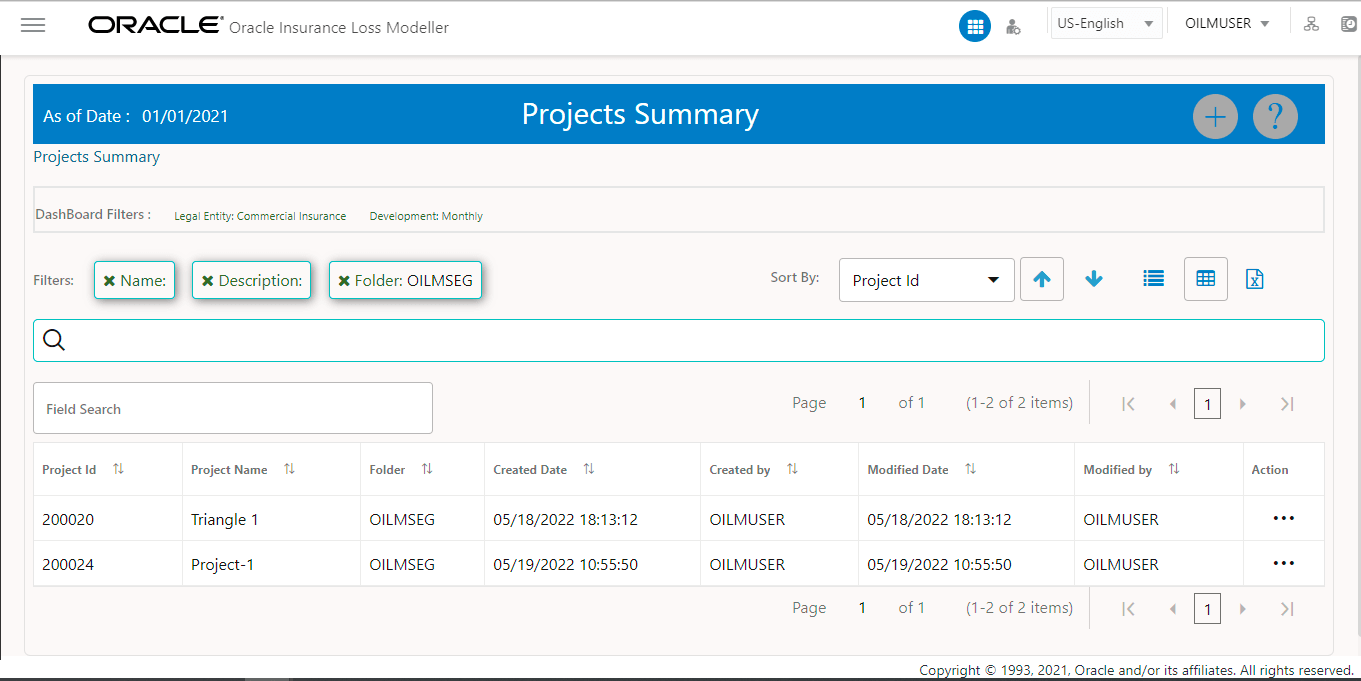Go to last page in bottom pager
The height and width of the screenshot is (681, 1361).
point(1287,609)
